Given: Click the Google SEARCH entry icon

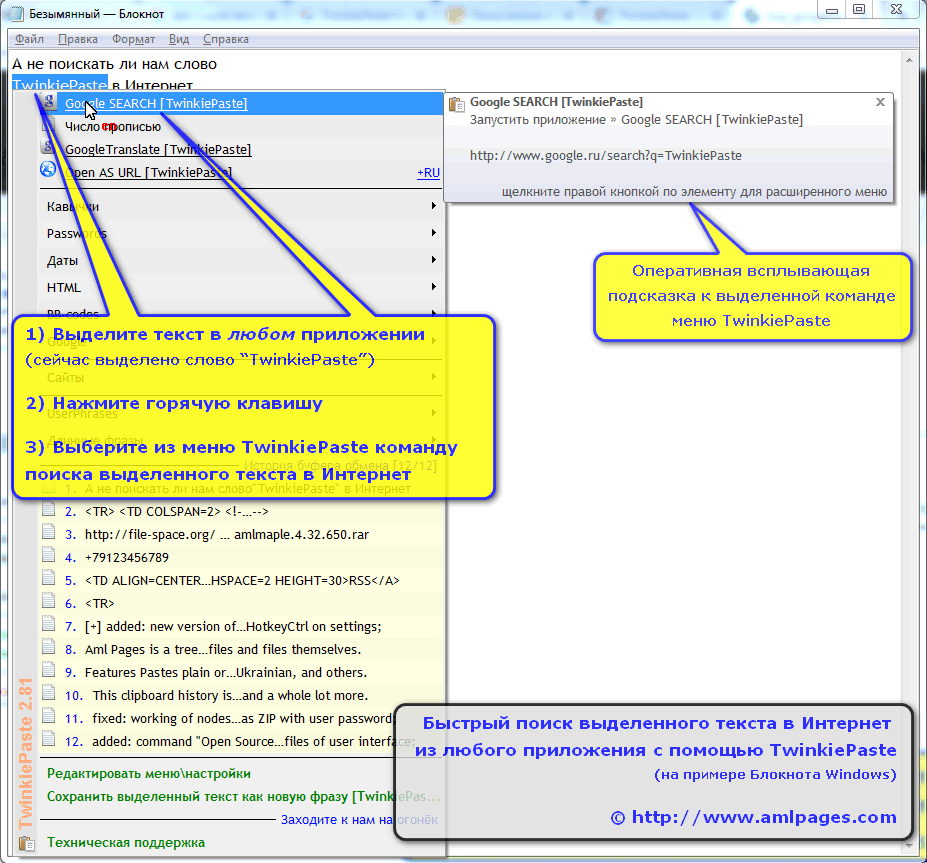Looking at the screenshot, I should 48,102.
